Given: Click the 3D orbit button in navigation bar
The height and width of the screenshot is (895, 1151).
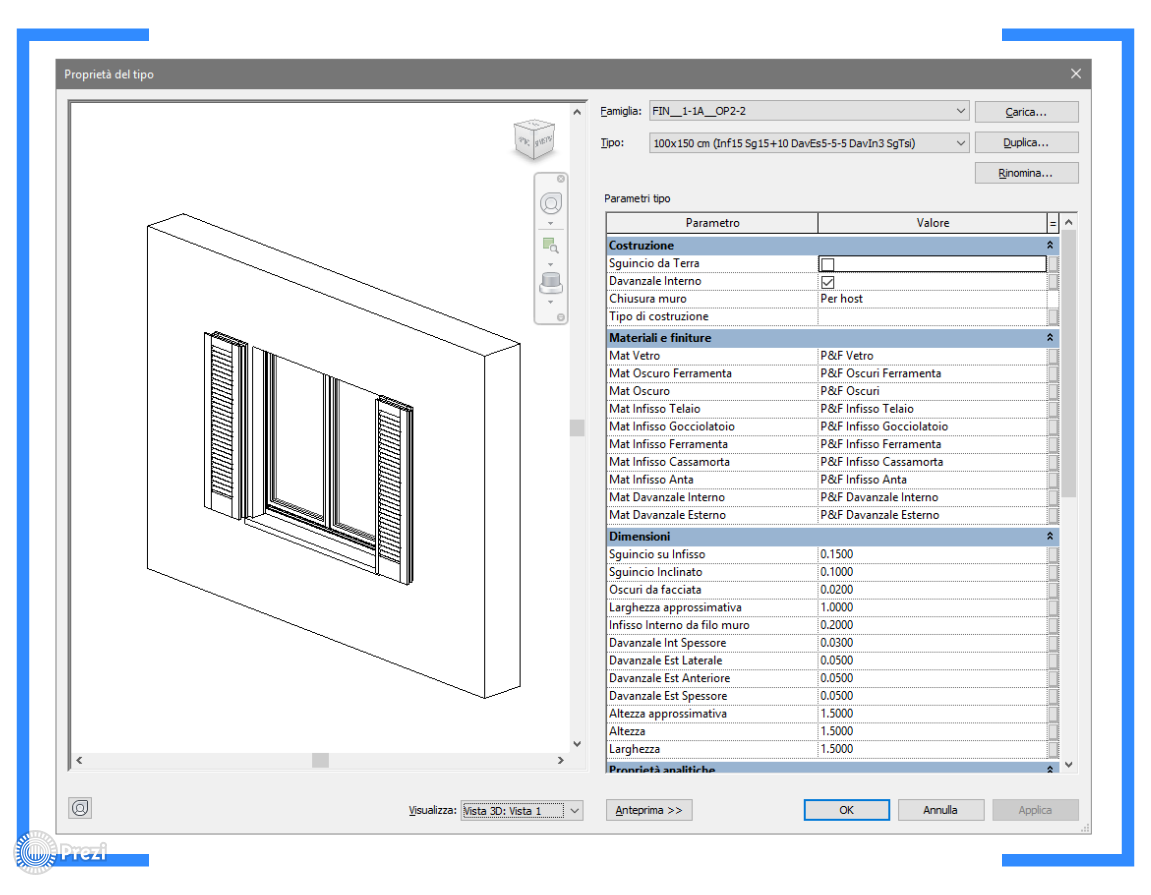Looking at the screenshot, I should pyautogui.click(x=549, y=282).
